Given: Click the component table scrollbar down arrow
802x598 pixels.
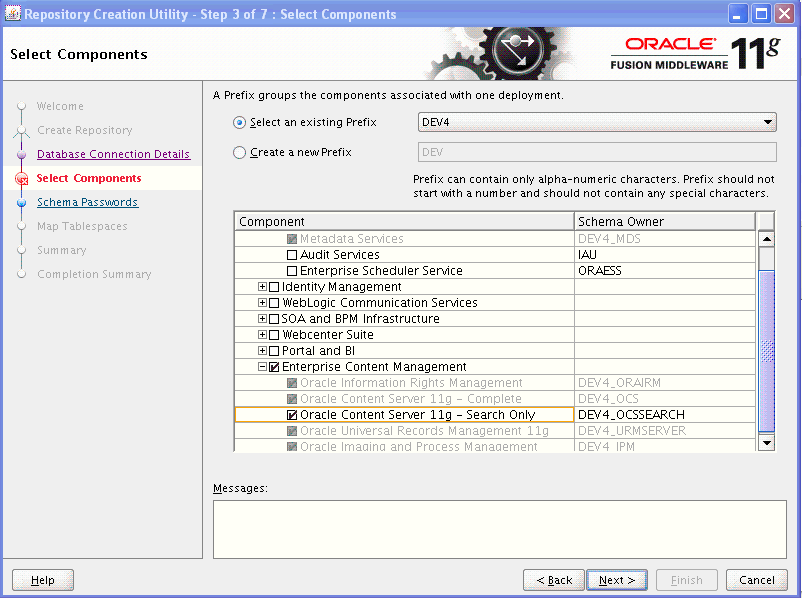Looking at the screenshot, I should pos(766,442).
